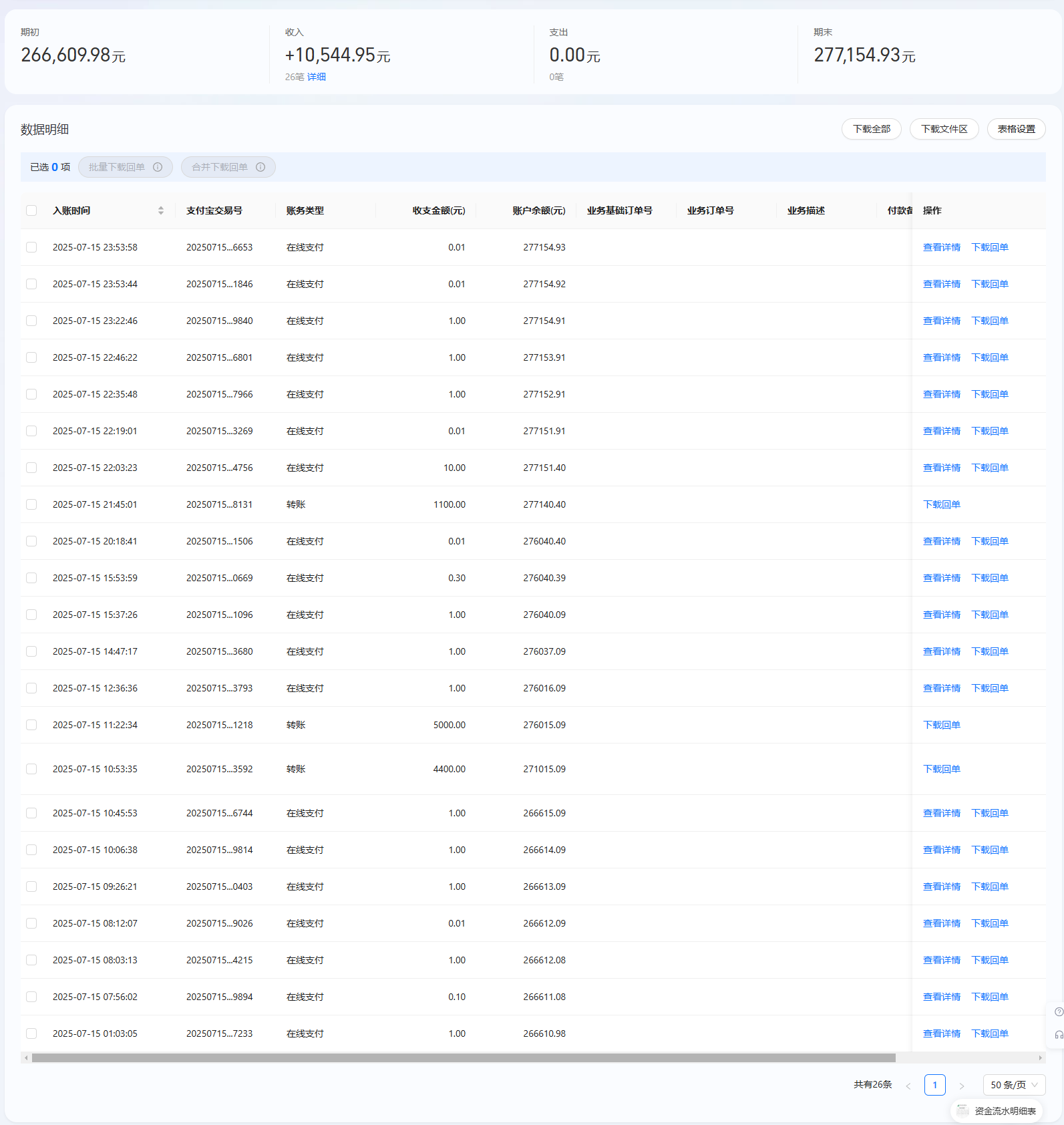Download receipt for 1100.00 transfer

click(x=942, y=504)
